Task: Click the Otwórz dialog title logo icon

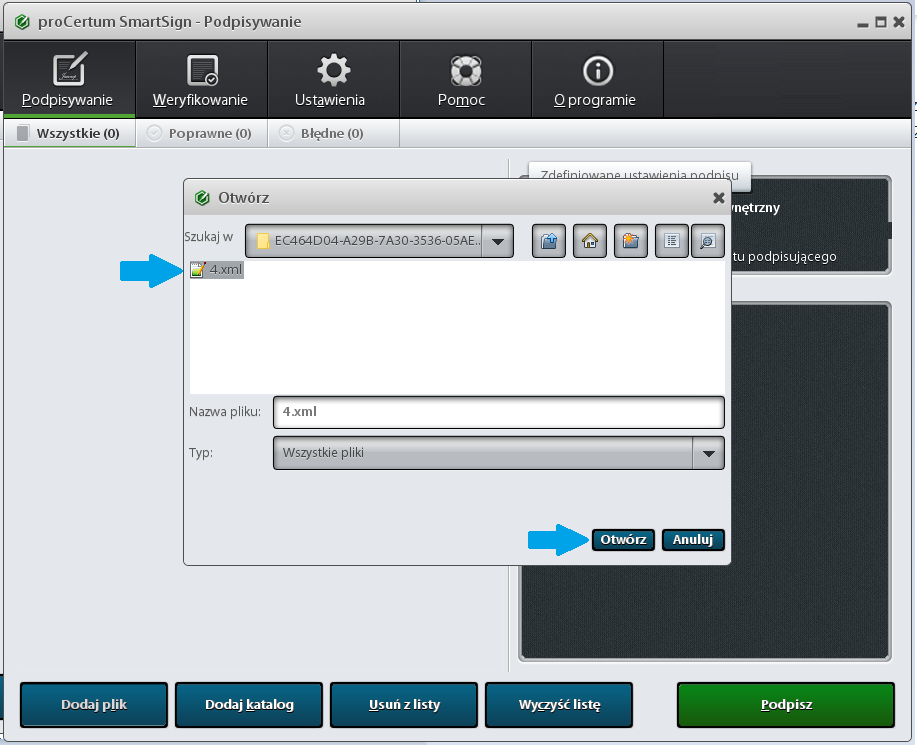Action: click(x=202, y=198)
